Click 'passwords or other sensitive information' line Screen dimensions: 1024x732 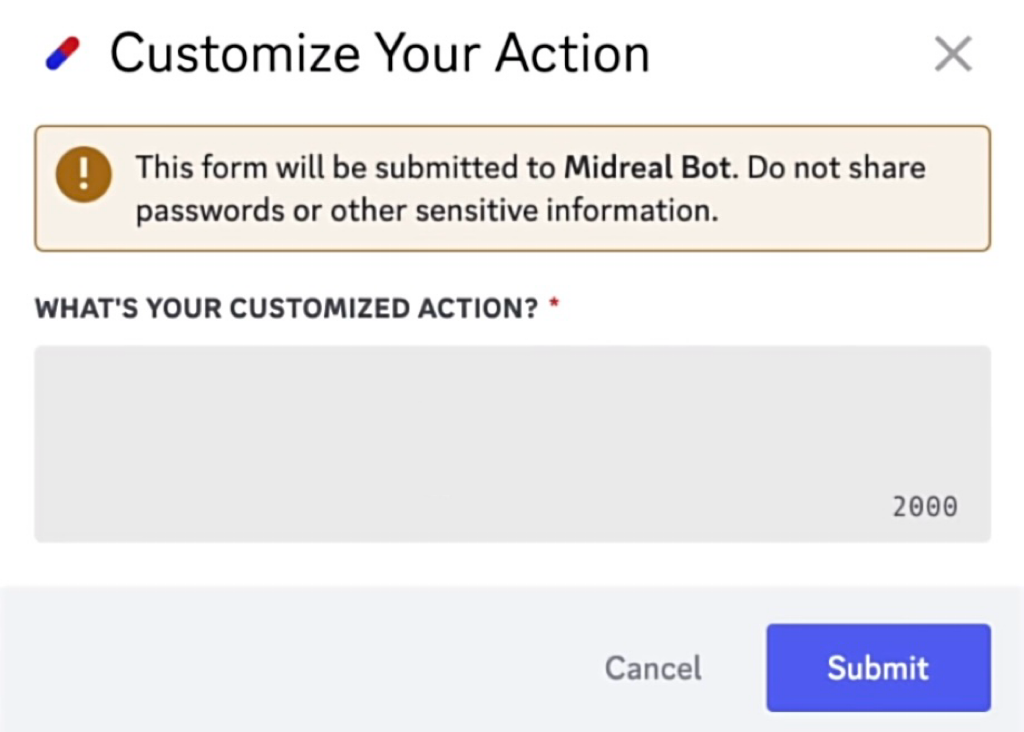click(x=426, y=211)
